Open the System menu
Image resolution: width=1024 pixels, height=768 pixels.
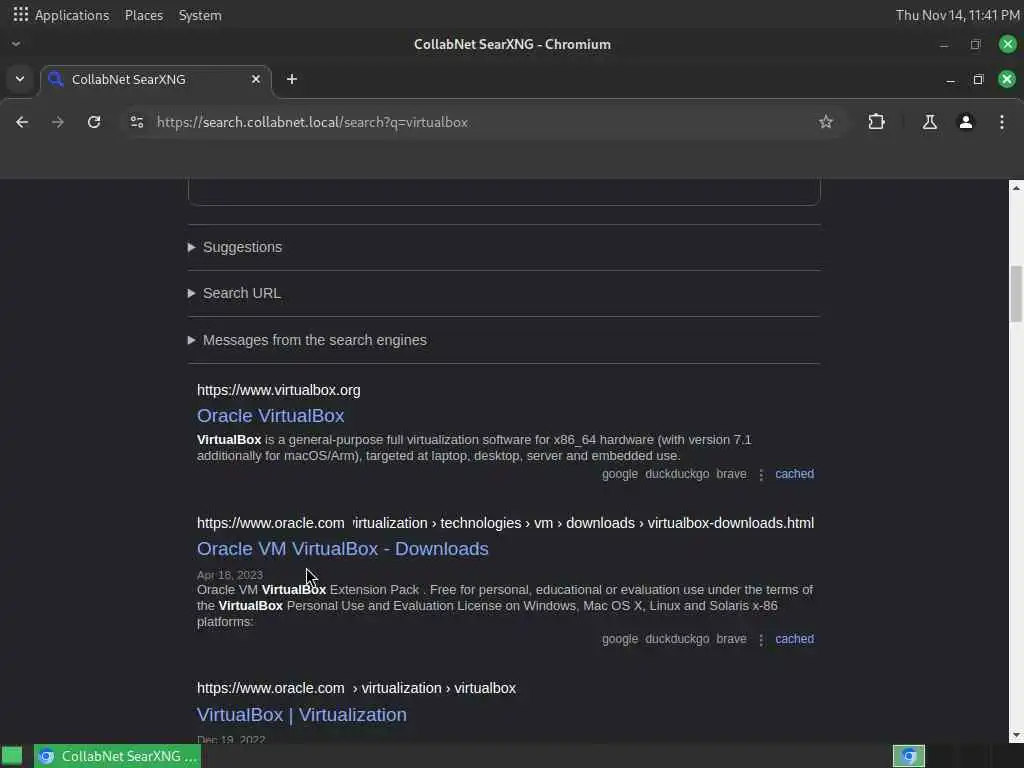[x=200, y=15]
